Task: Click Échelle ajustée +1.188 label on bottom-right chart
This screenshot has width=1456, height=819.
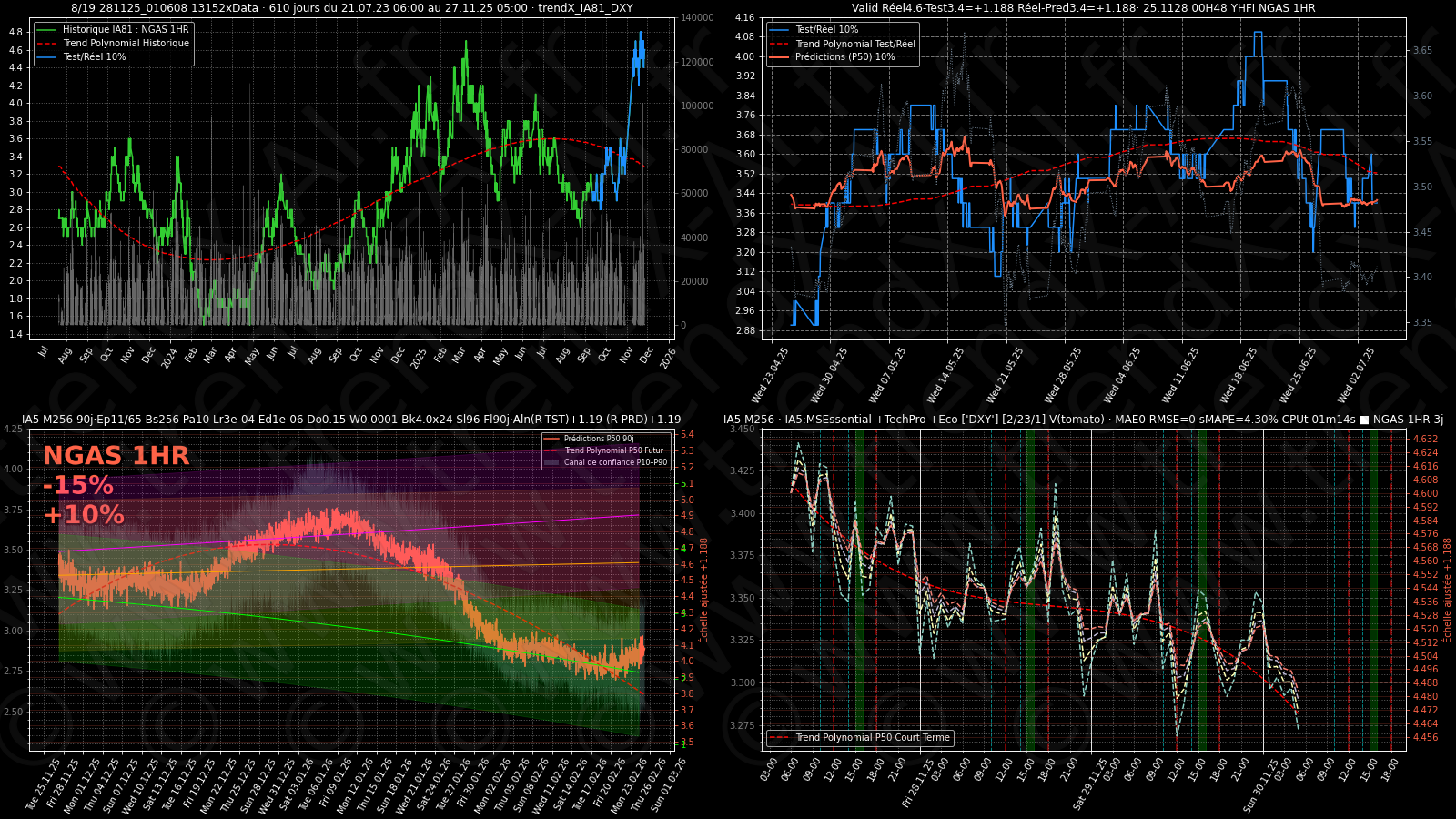Action: pos(1447,590)
